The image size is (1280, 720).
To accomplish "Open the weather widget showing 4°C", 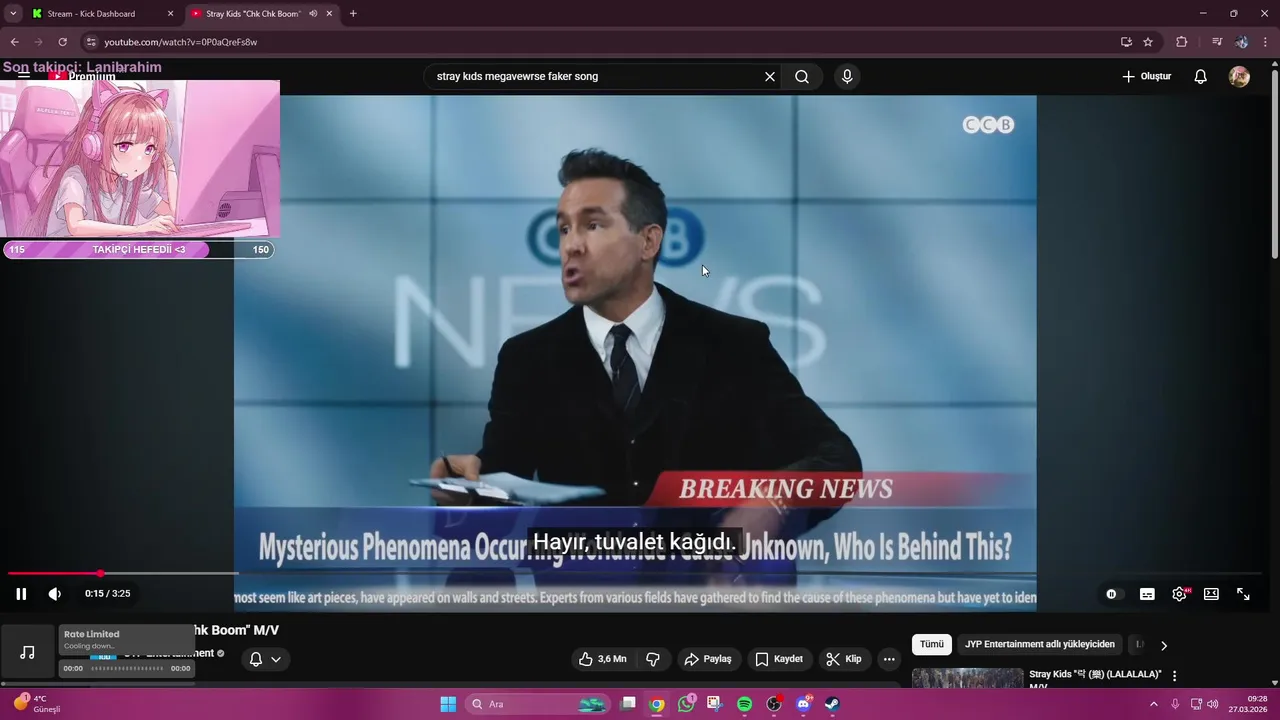I will [x=36, y=704].
